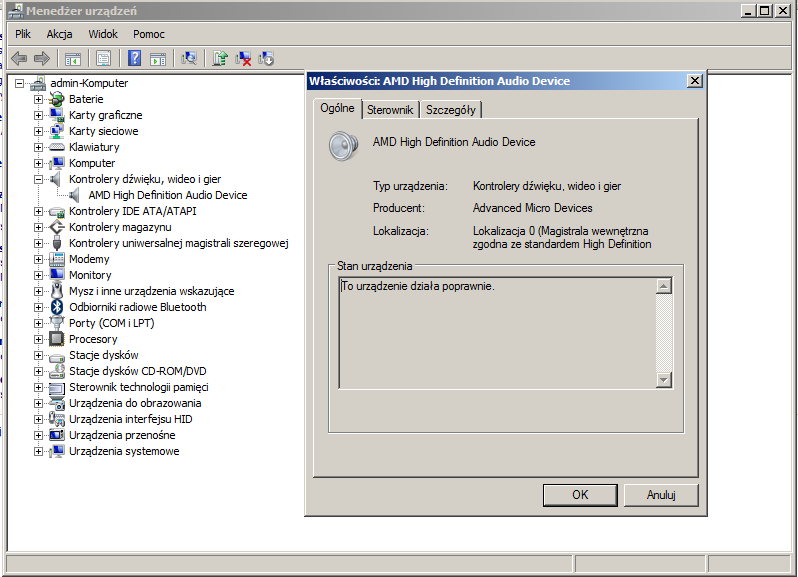The height and width of the screenshot is (577, 798).
Task: Confirm dialog with OK button
Action: point(580,495)
